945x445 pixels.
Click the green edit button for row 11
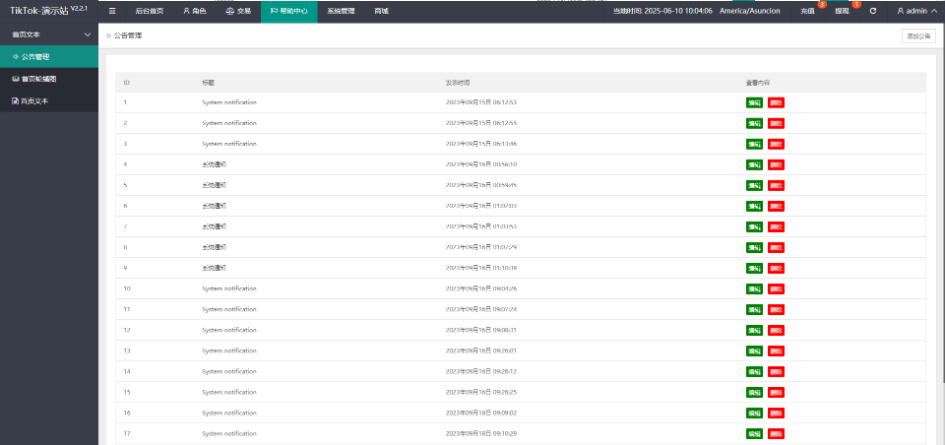click(x=754, y=309)
